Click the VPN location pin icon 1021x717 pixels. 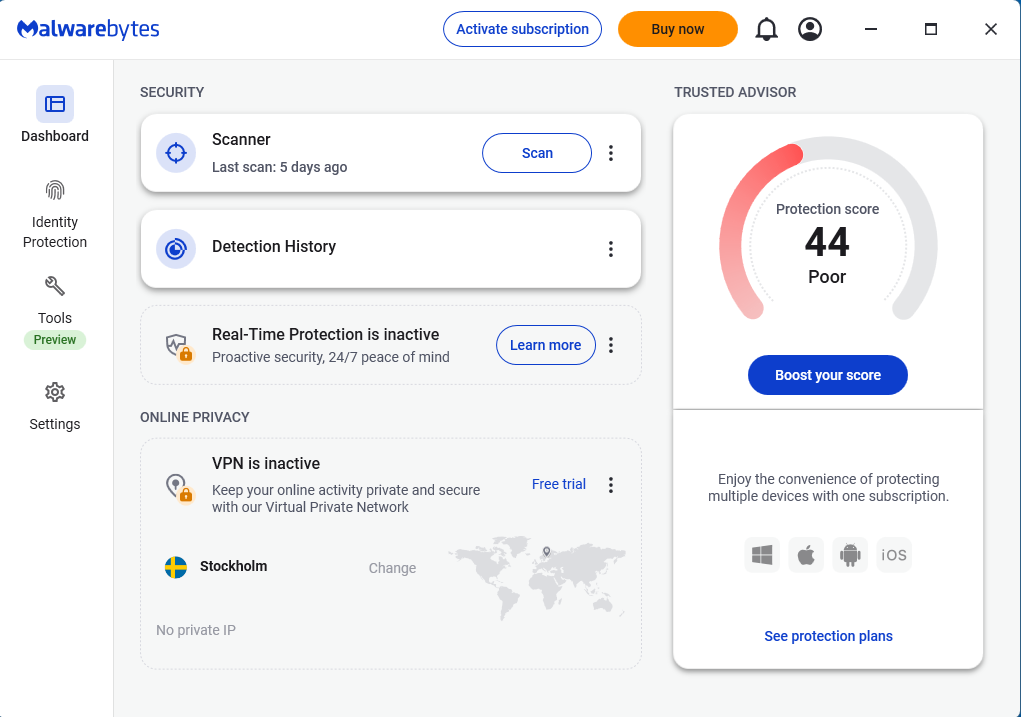point(178,487)
